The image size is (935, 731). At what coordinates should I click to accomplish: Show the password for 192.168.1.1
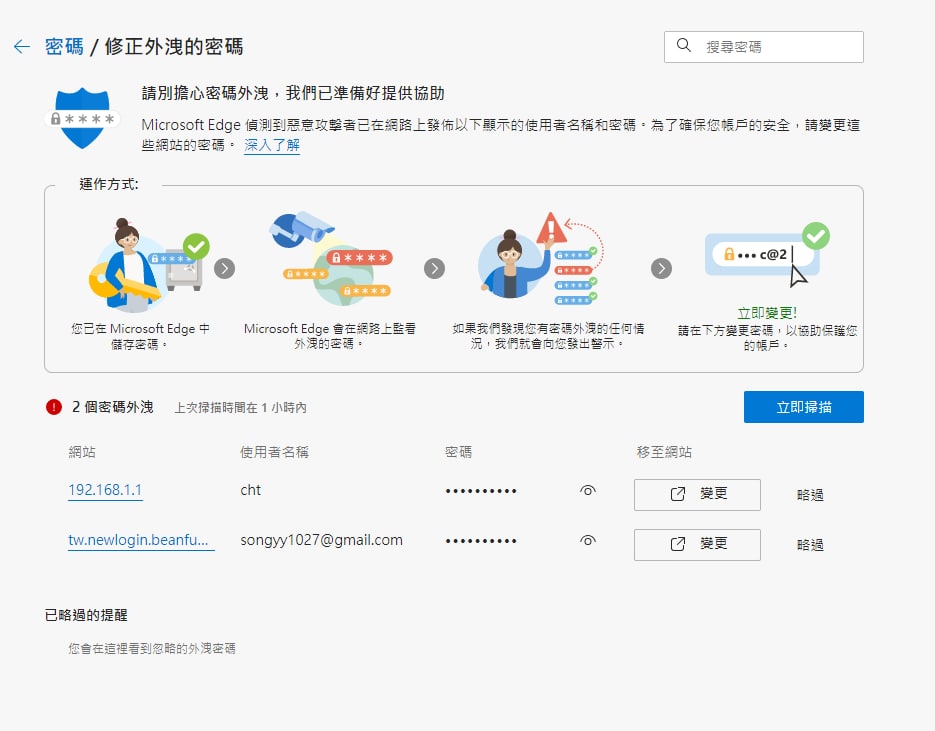tap(588, 491)
